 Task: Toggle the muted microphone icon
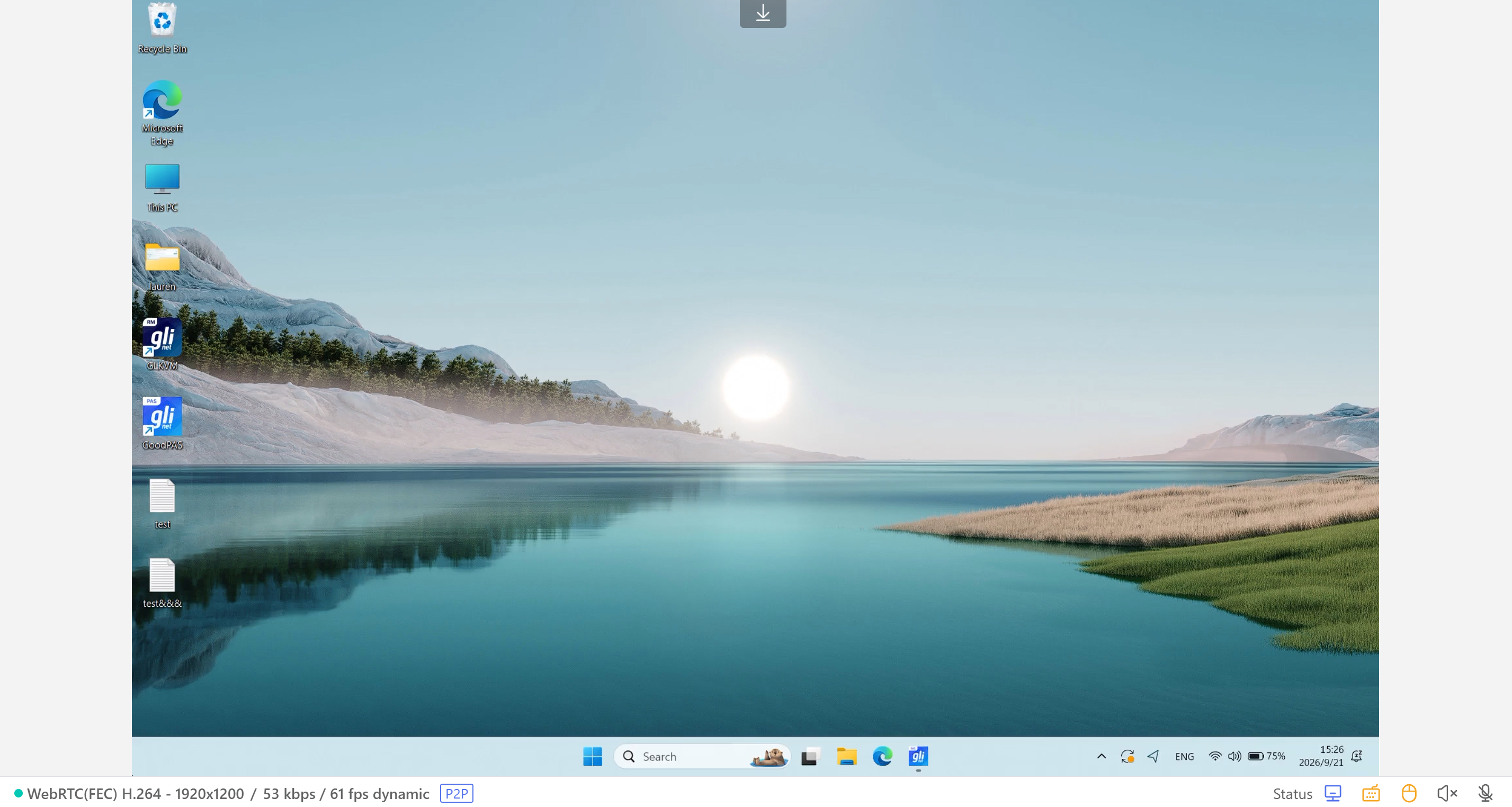pyautogui.click(x=1485, y=793)
